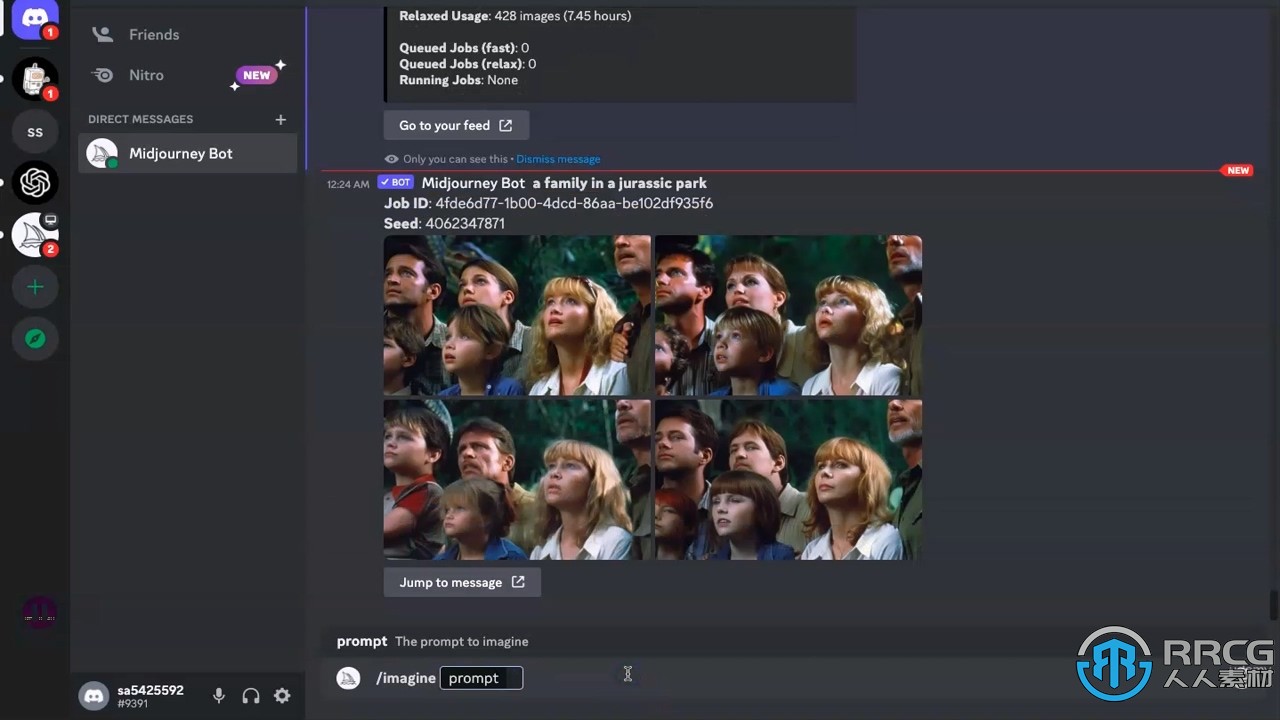Viewport: 1280px width, 720px height.
Task: Click the Jump to message button
Action: 462,582
